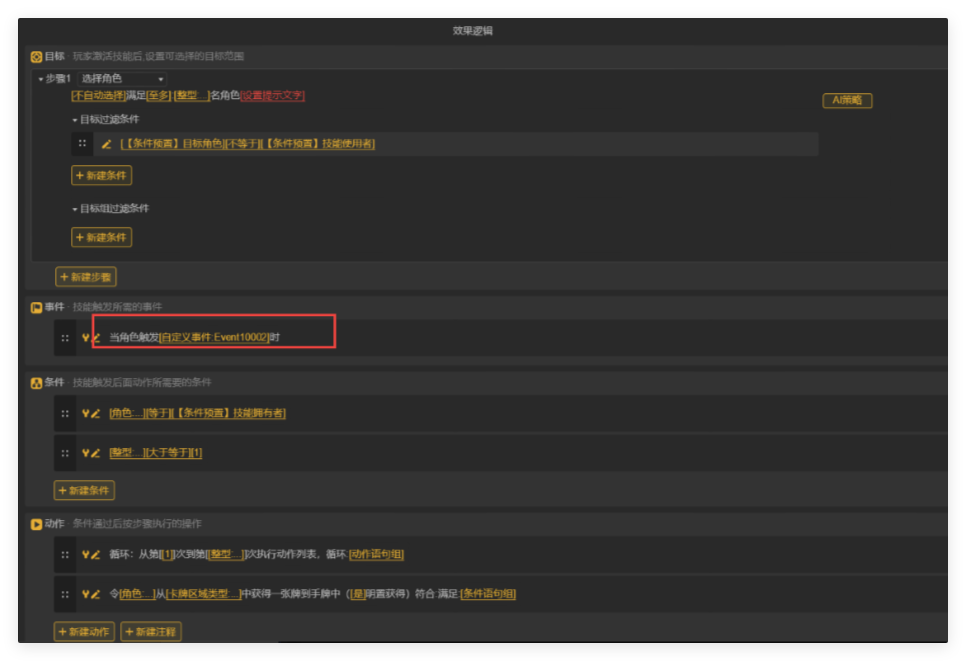Collapse the 目标过滤条件 section
This screenshot has width=966, height=661.
75,119
